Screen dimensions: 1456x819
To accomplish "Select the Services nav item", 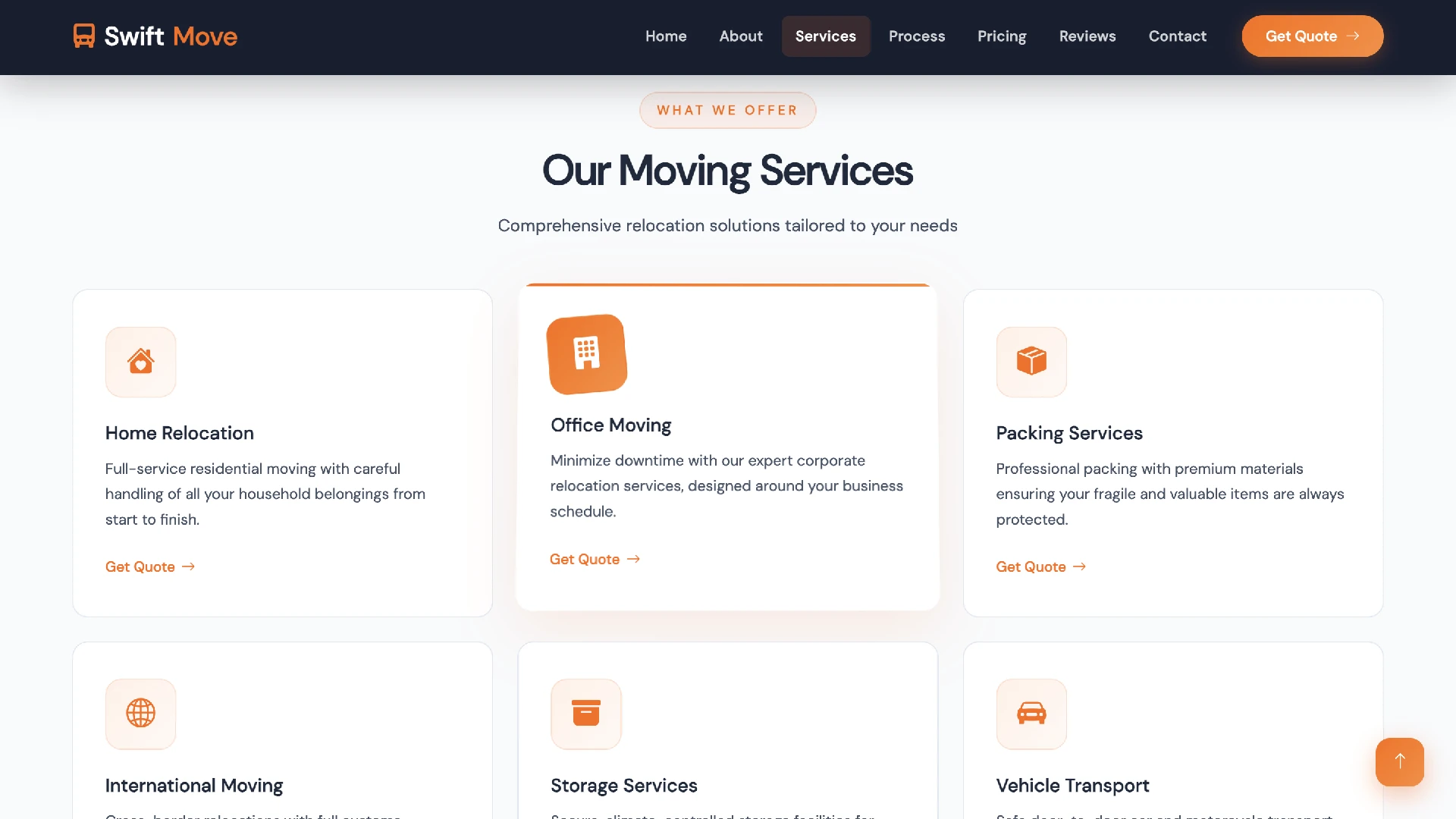I will pos(826,36).
